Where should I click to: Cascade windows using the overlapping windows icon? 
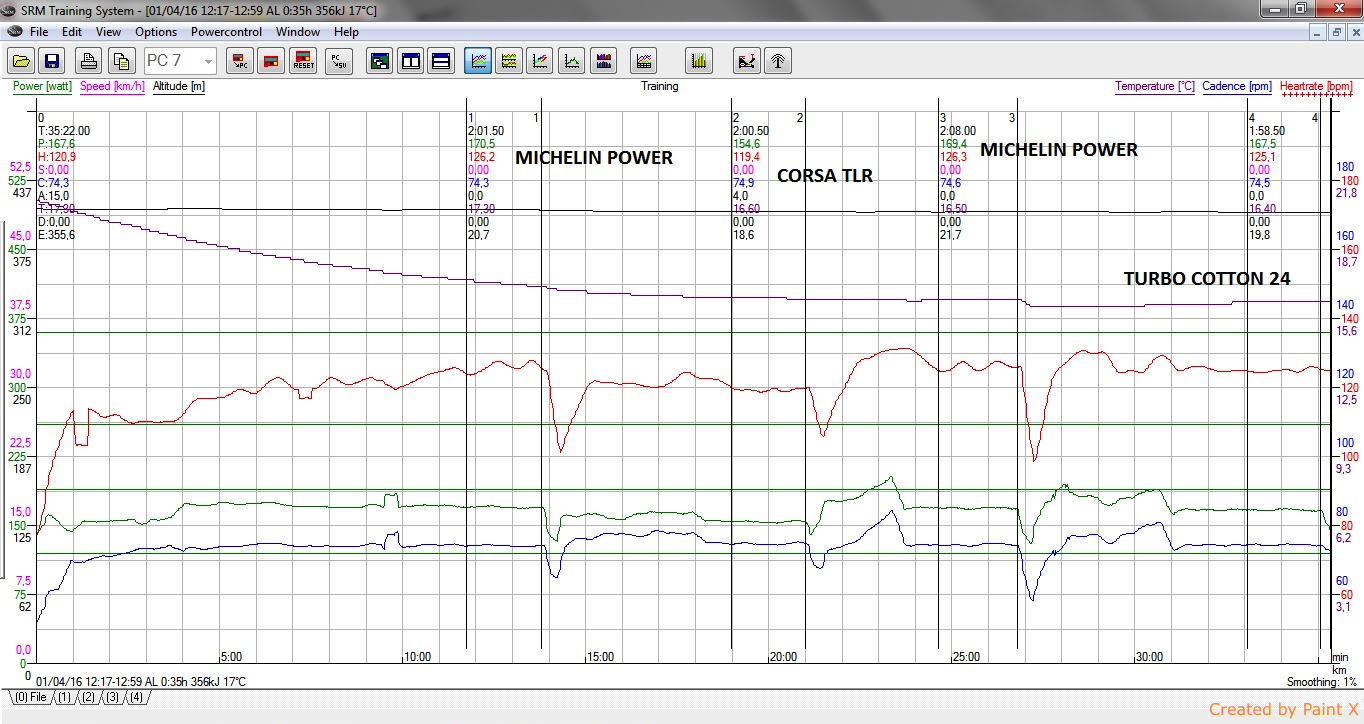coord(379,61)
